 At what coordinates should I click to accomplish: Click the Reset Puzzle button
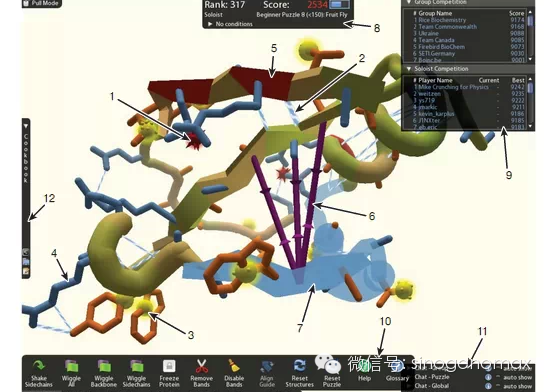332,374
